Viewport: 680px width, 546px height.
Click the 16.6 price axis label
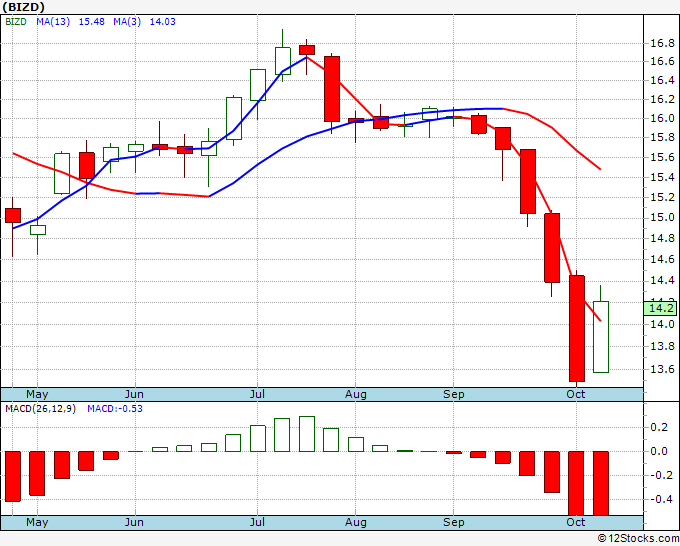click(662, 61)
